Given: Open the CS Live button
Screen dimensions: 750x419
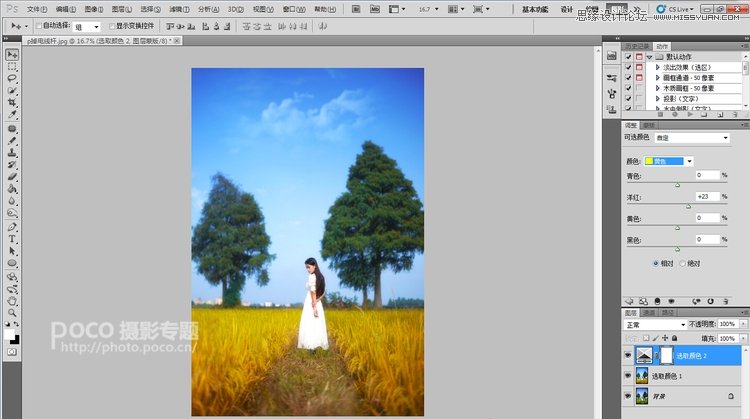Looking at the screenshot, I should coord(675,9).
